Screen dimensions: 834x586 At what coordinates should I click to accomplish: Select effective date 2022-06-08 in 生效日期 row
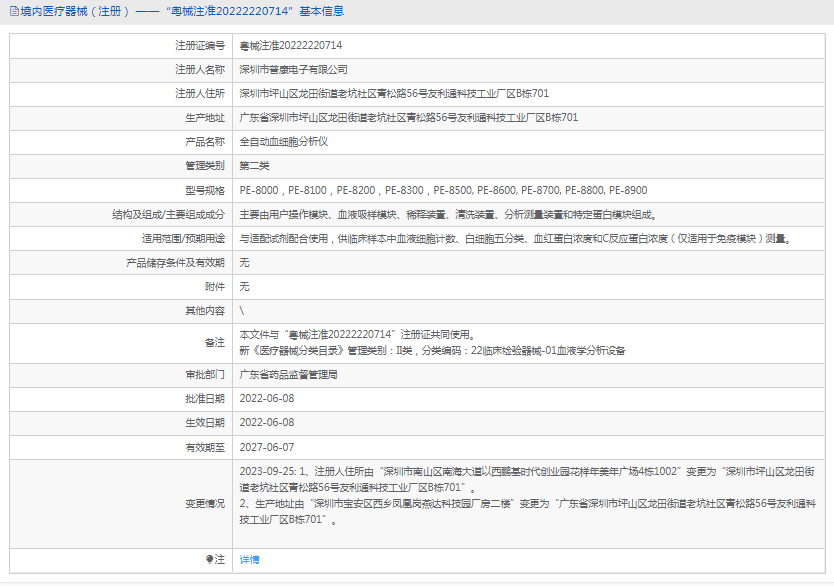coord(266,423)
